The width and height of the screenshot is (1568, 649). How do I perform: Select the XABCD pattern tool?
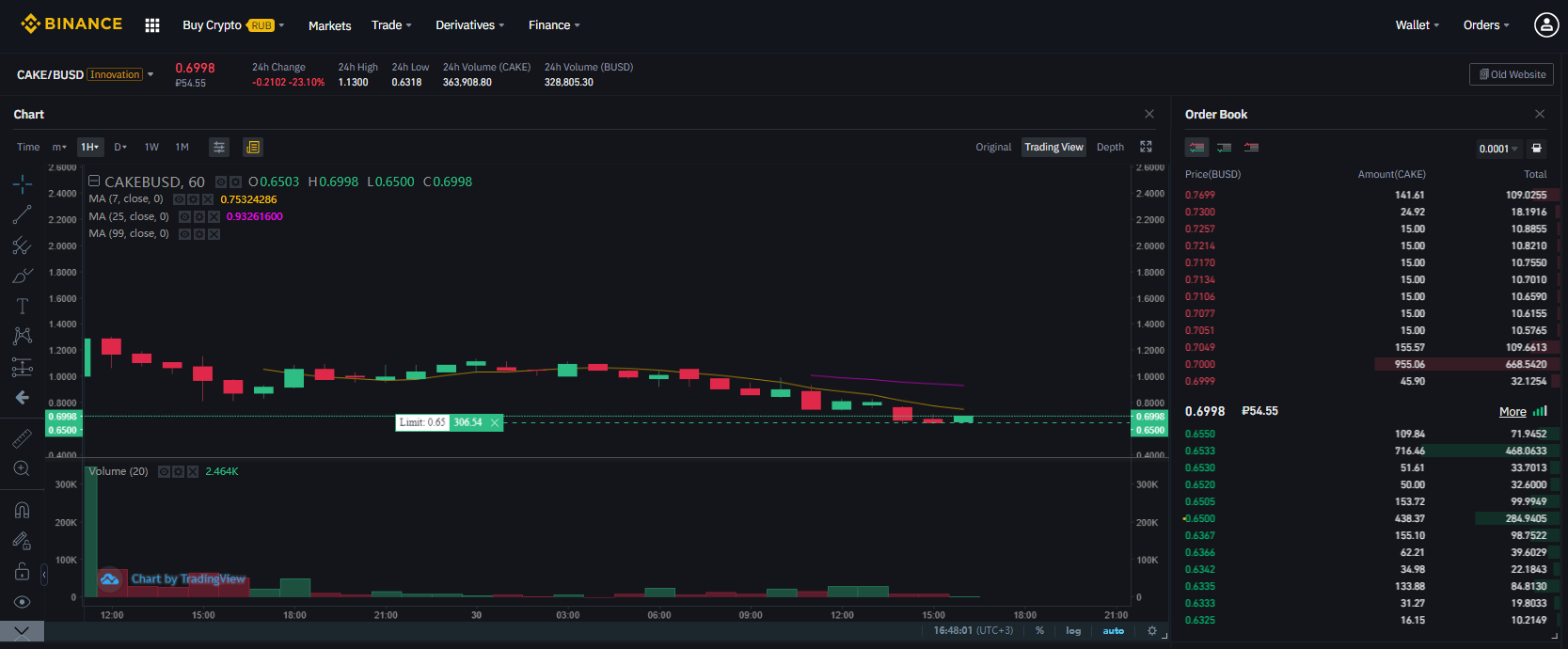(23, 336)
